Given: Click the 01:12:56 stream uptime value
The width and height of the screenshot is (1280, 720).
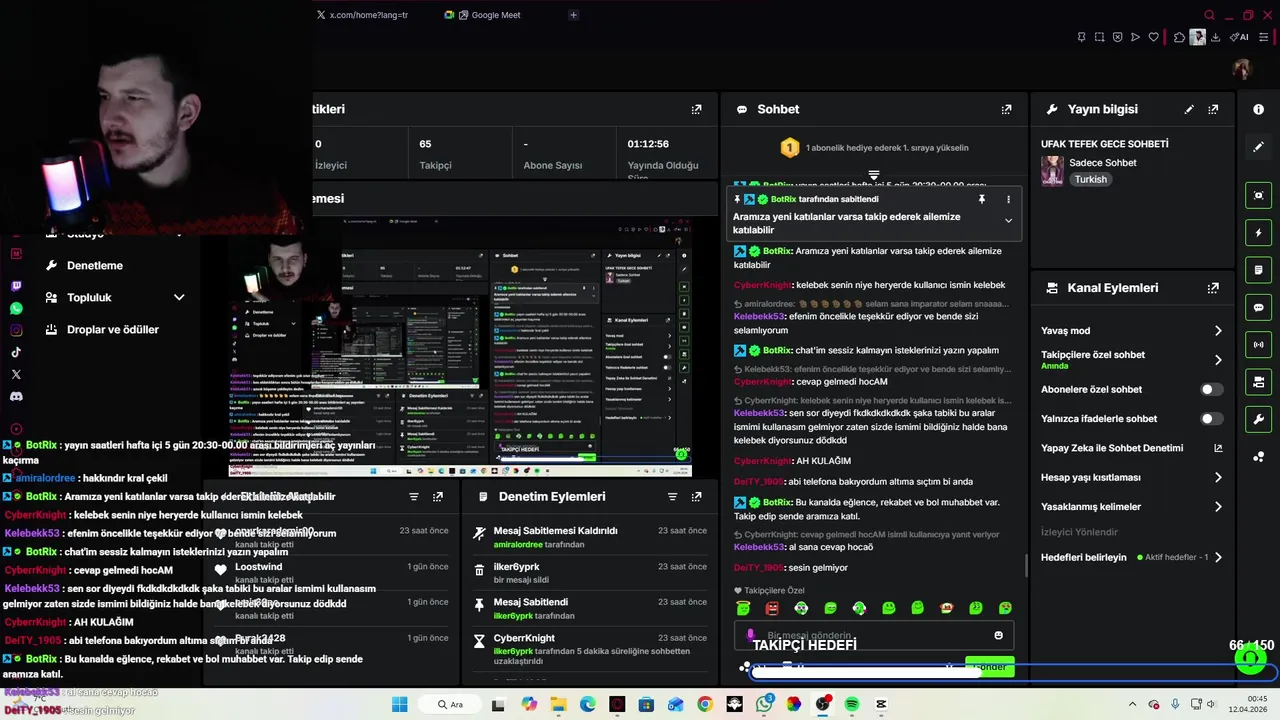Looking at the screenshot, I should coord(648,144).
